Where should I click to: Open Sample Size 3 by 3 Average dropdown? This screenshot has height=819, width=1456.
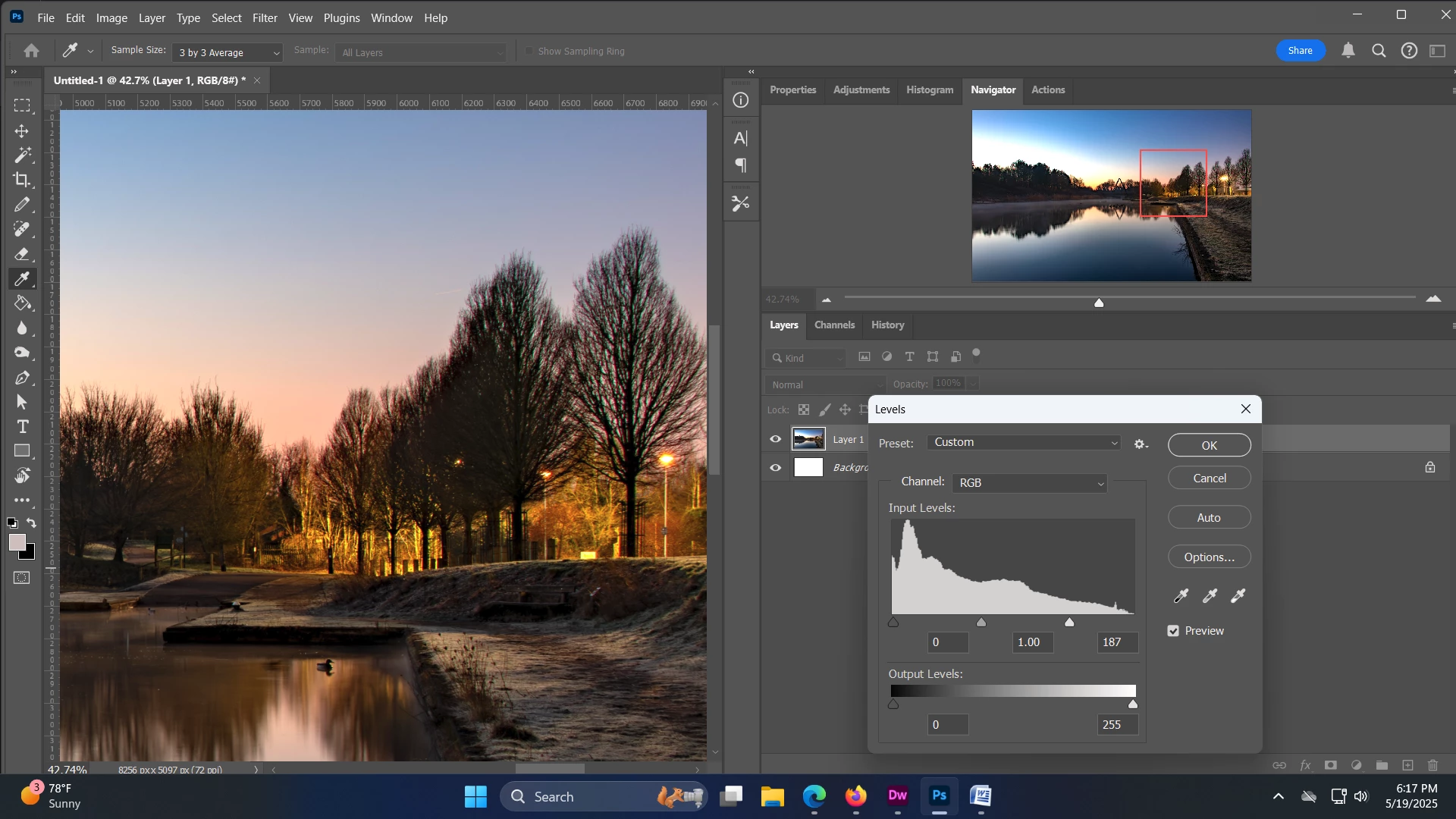[x=227, y=52]
